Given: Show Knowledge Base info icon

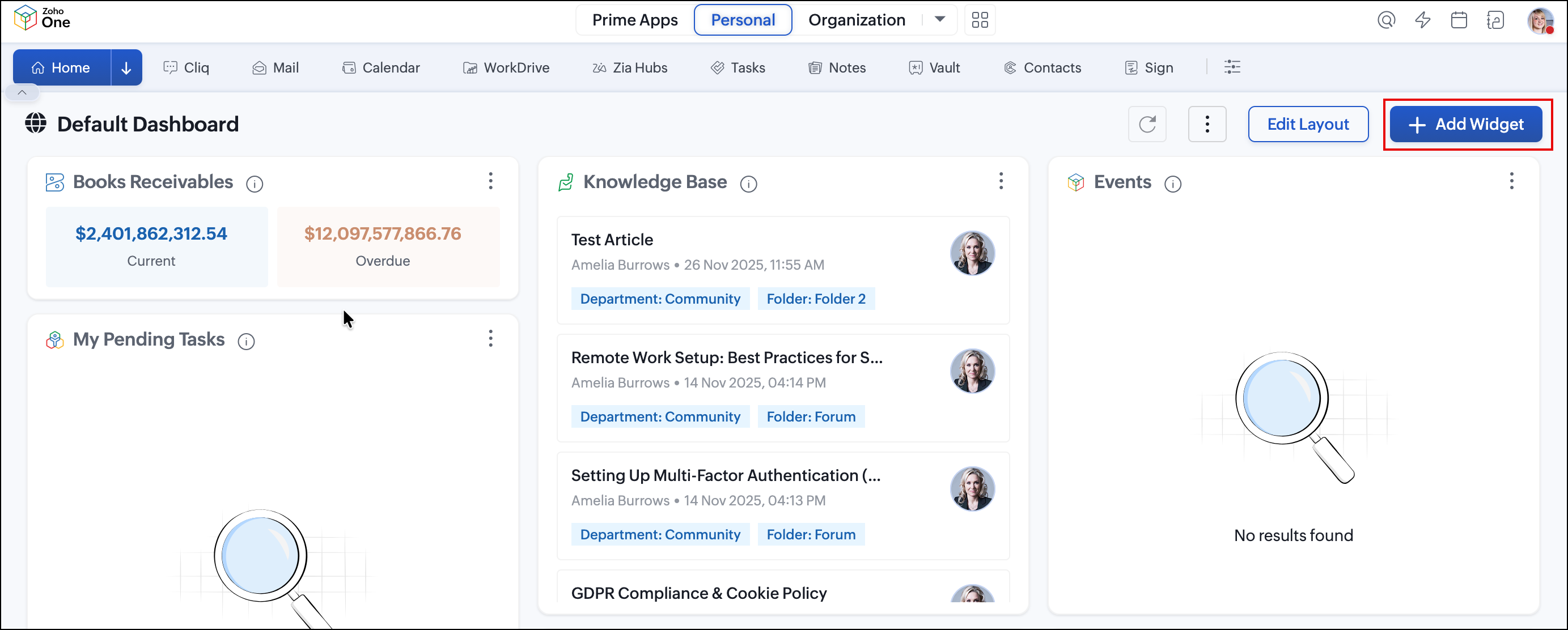Looking at the screenshot, I should 748,184.
